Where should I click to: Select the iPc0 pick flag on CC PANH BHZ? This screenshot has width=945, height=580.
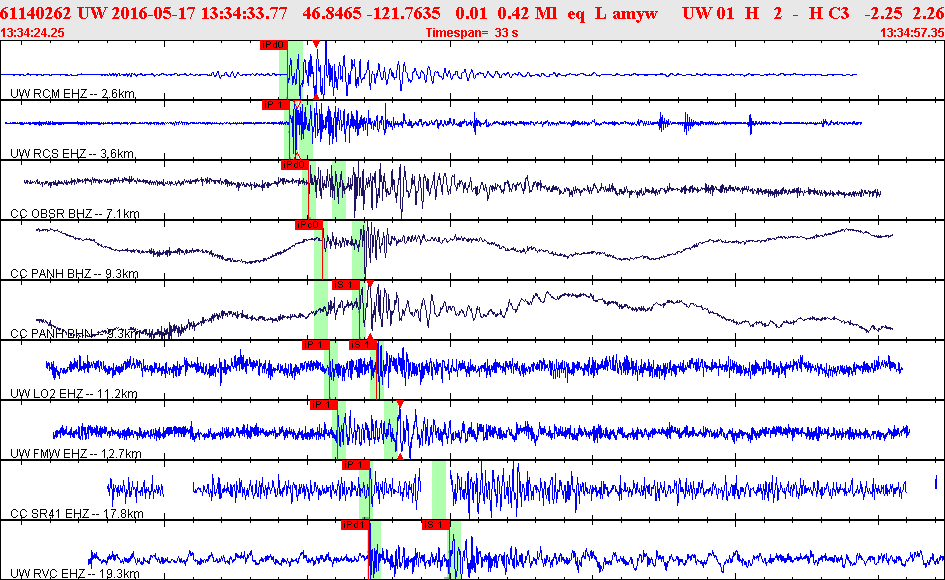310,224
